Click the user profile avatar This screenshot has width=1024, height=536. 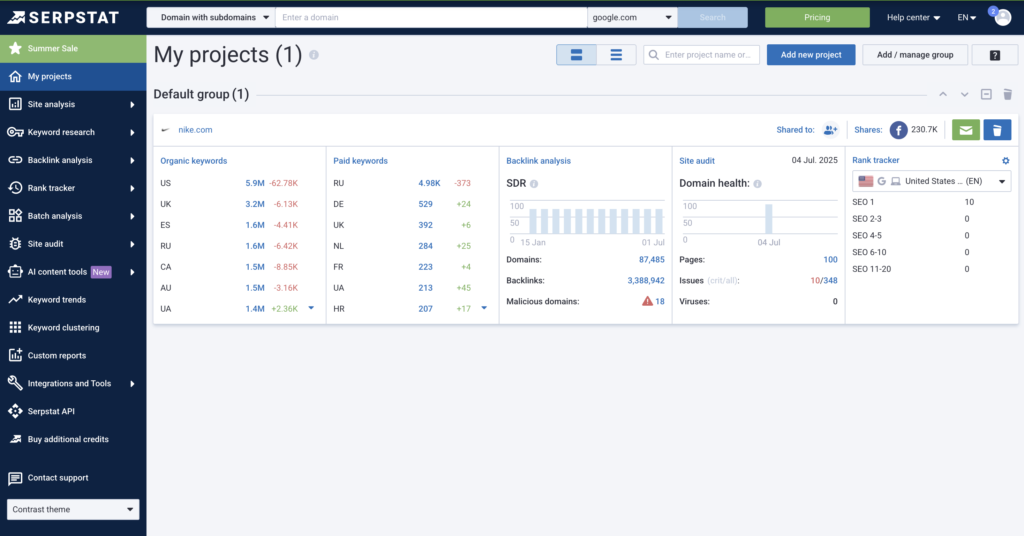[1002, 17]
